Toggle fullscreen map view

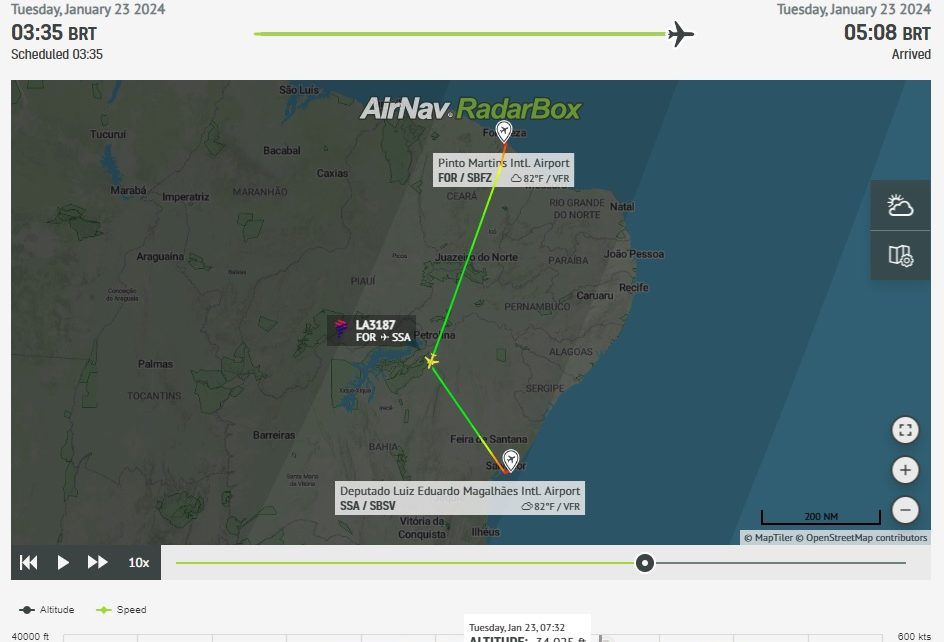905,430
